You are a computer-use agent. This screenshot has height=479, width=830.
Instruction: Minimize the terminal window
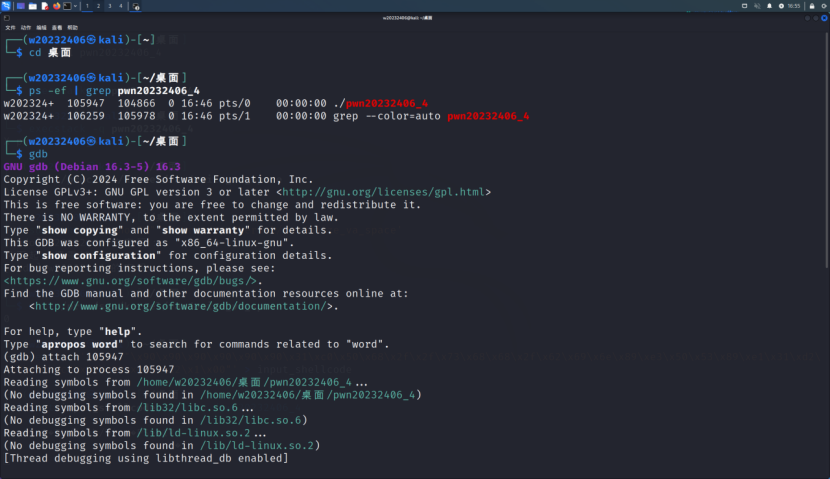click(807, 18)
